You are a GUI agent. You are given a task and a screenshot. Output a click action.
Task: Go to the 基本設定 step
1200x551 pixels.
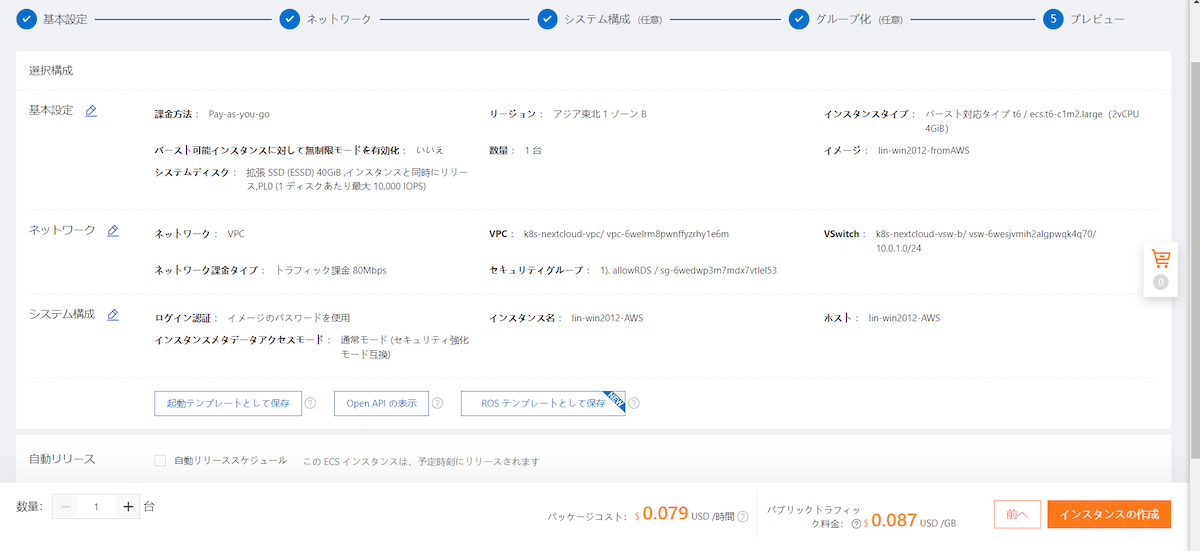(x=27, y=19)
